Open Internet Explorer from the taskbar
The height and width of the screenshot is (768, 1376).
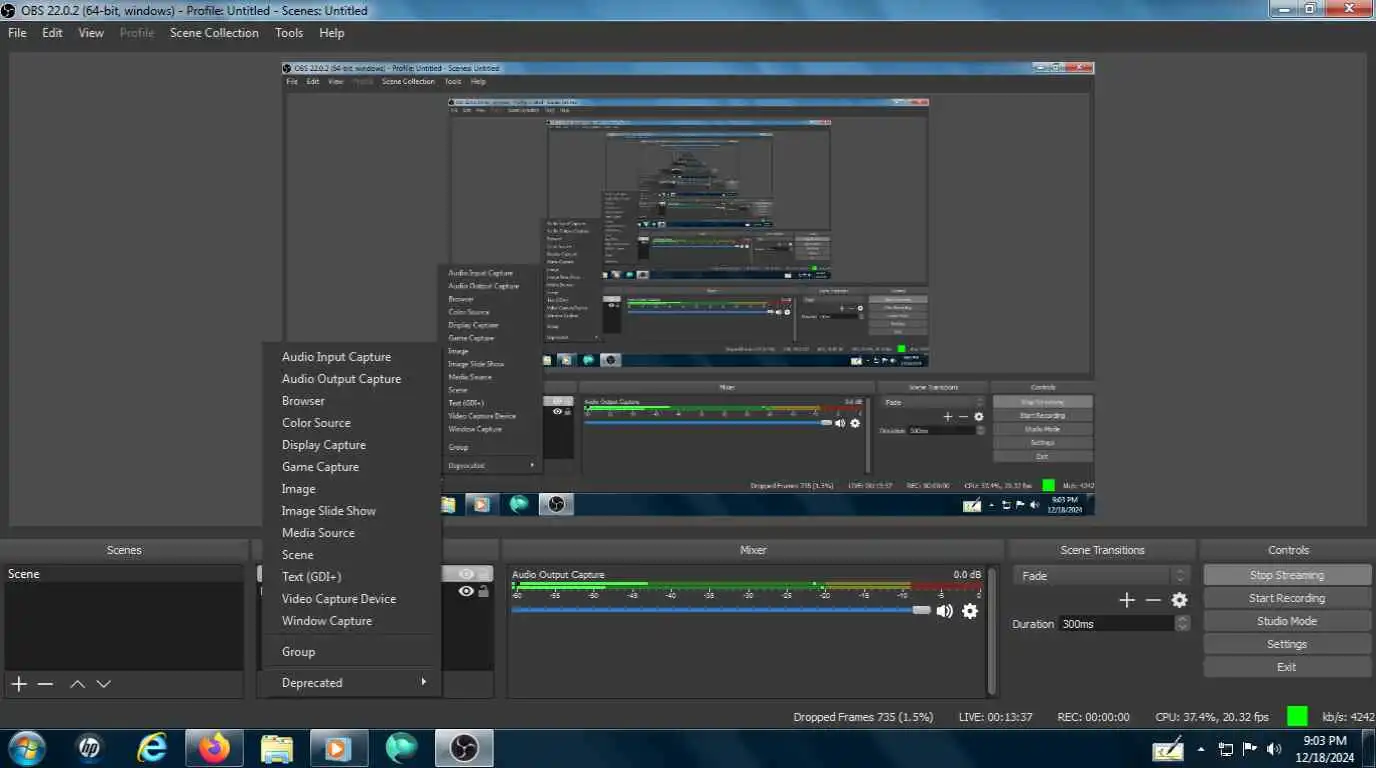[152, 748]
